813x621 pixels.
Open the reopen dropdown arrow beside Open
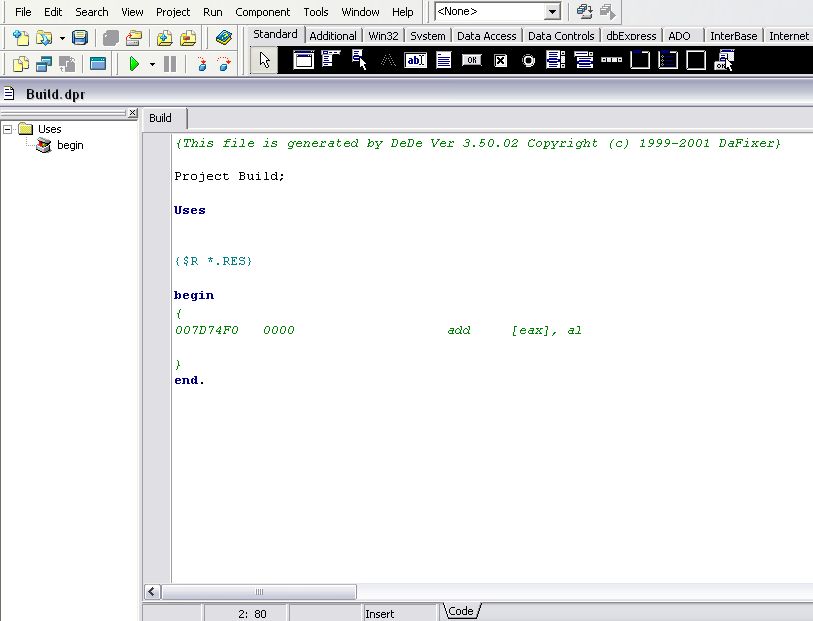click(62, 38)
